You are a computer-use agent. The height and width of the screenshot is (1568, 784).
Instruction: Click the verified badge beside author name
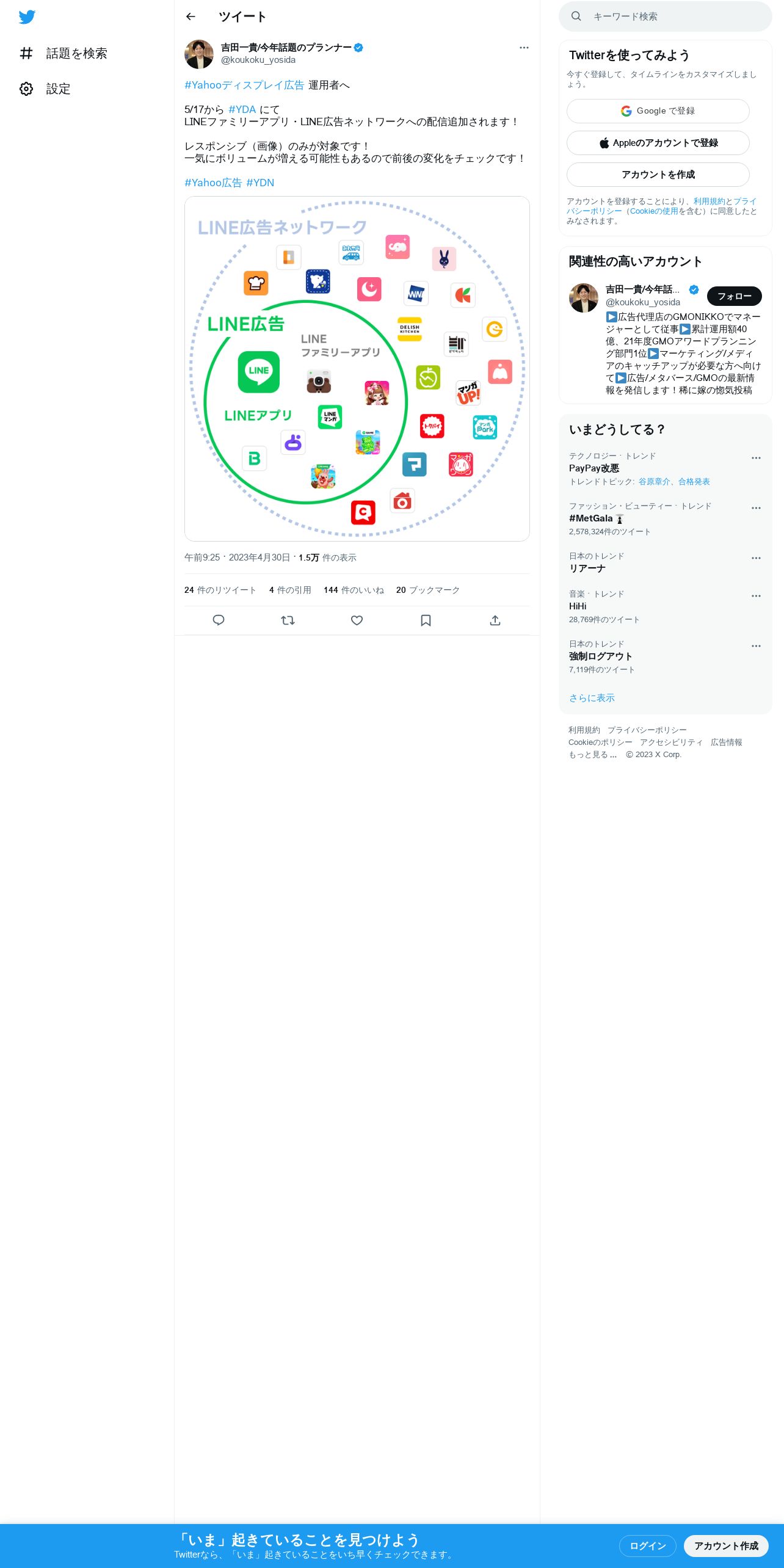(358, 48)
